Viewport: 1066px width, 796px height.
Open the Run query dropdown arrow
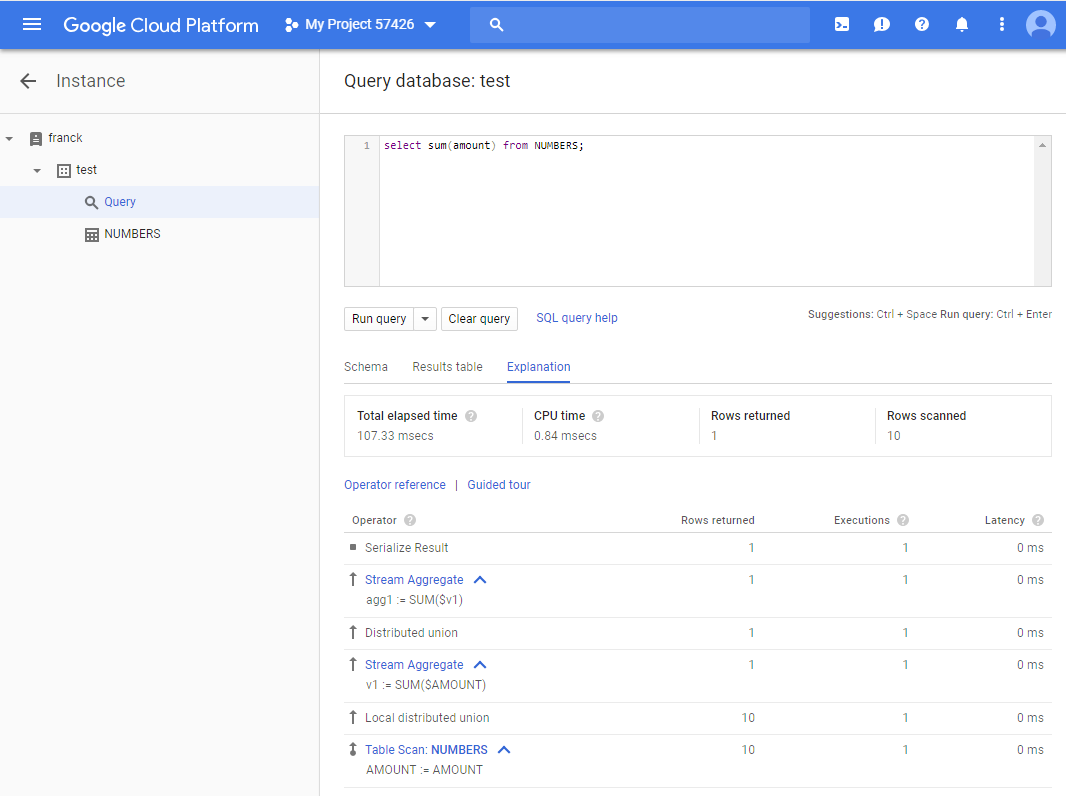point(425,319)
